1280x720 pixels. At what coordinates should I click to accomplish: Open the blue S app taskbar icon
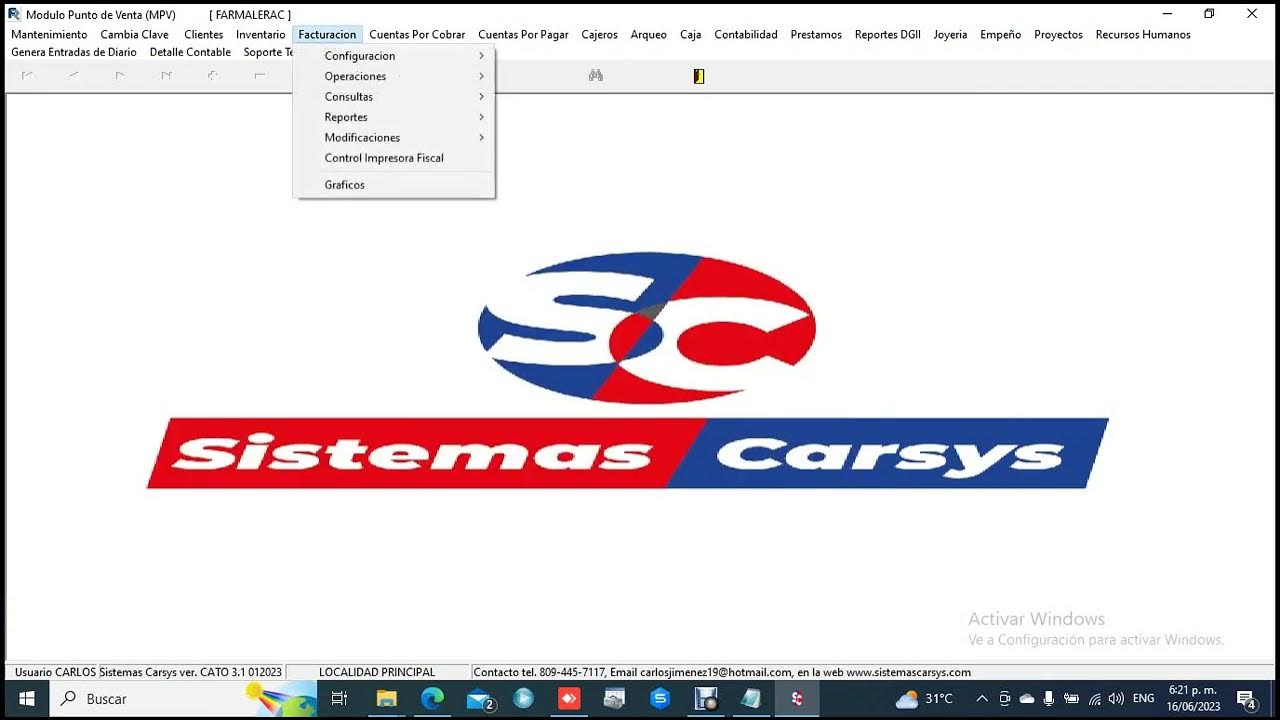[660, 699]
